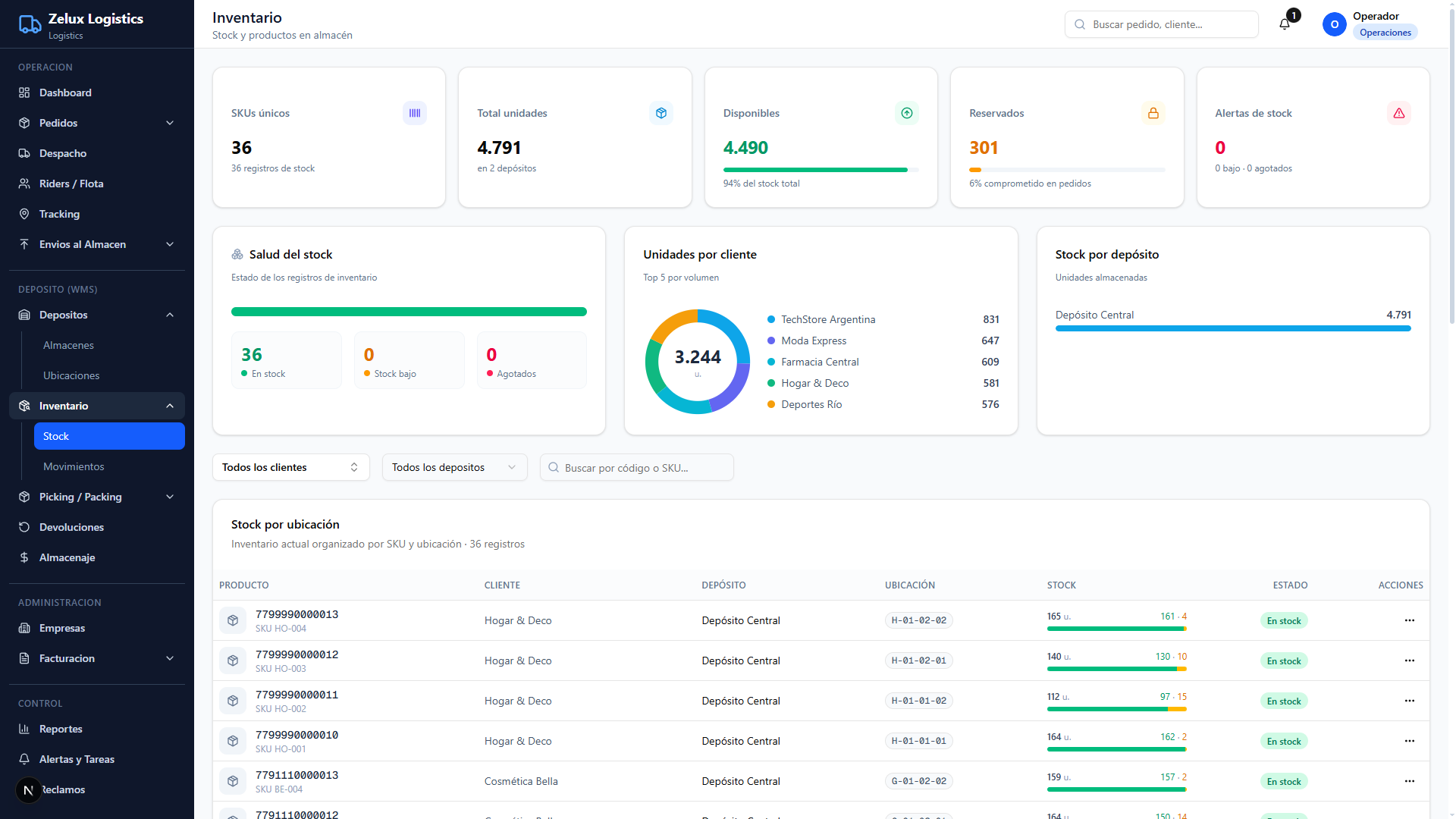1456x819 pixels.
Task: Open actions menu for SKU BE-004
Action: [x=1410, y=781]
